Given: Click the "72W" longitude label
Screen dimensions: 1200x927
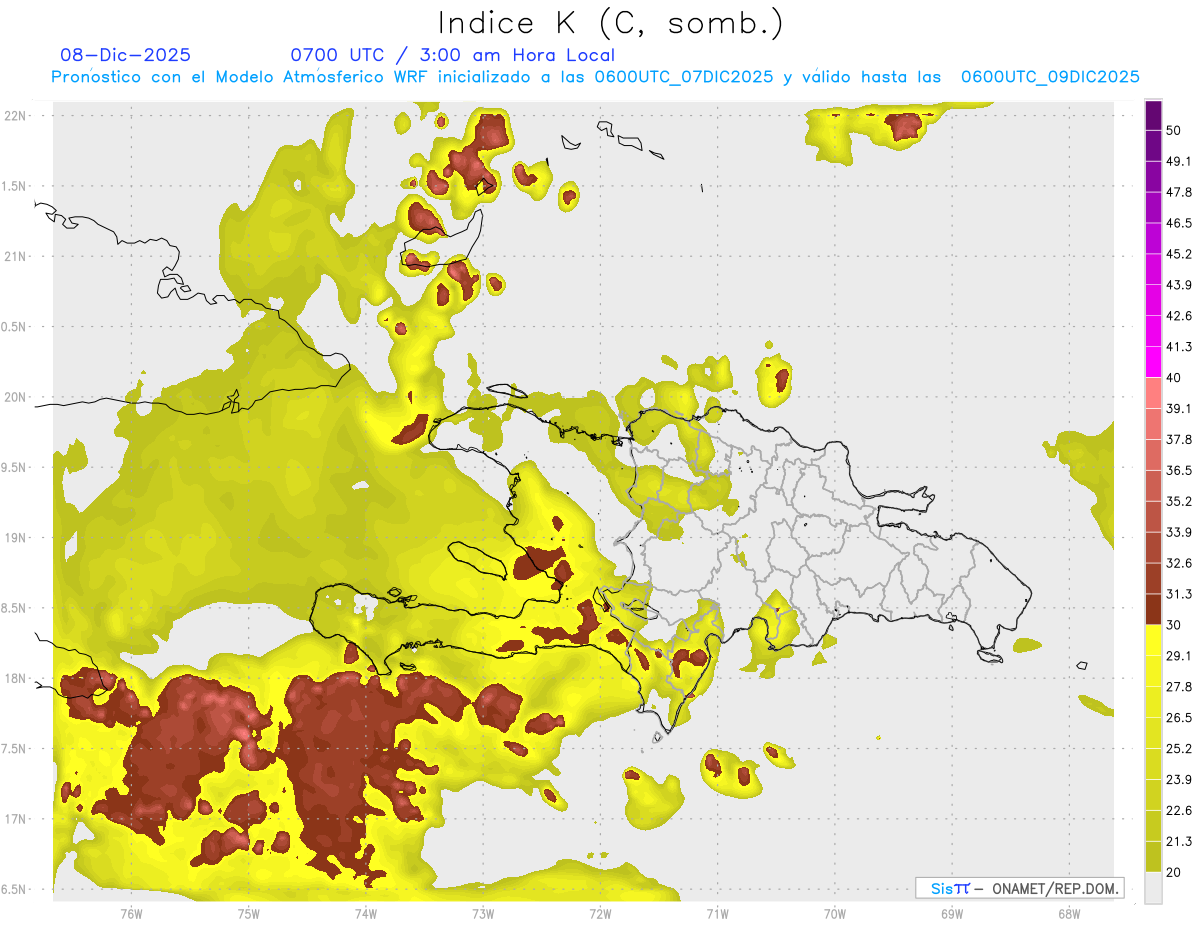Looking at the screenshot, I should point(600,914).
